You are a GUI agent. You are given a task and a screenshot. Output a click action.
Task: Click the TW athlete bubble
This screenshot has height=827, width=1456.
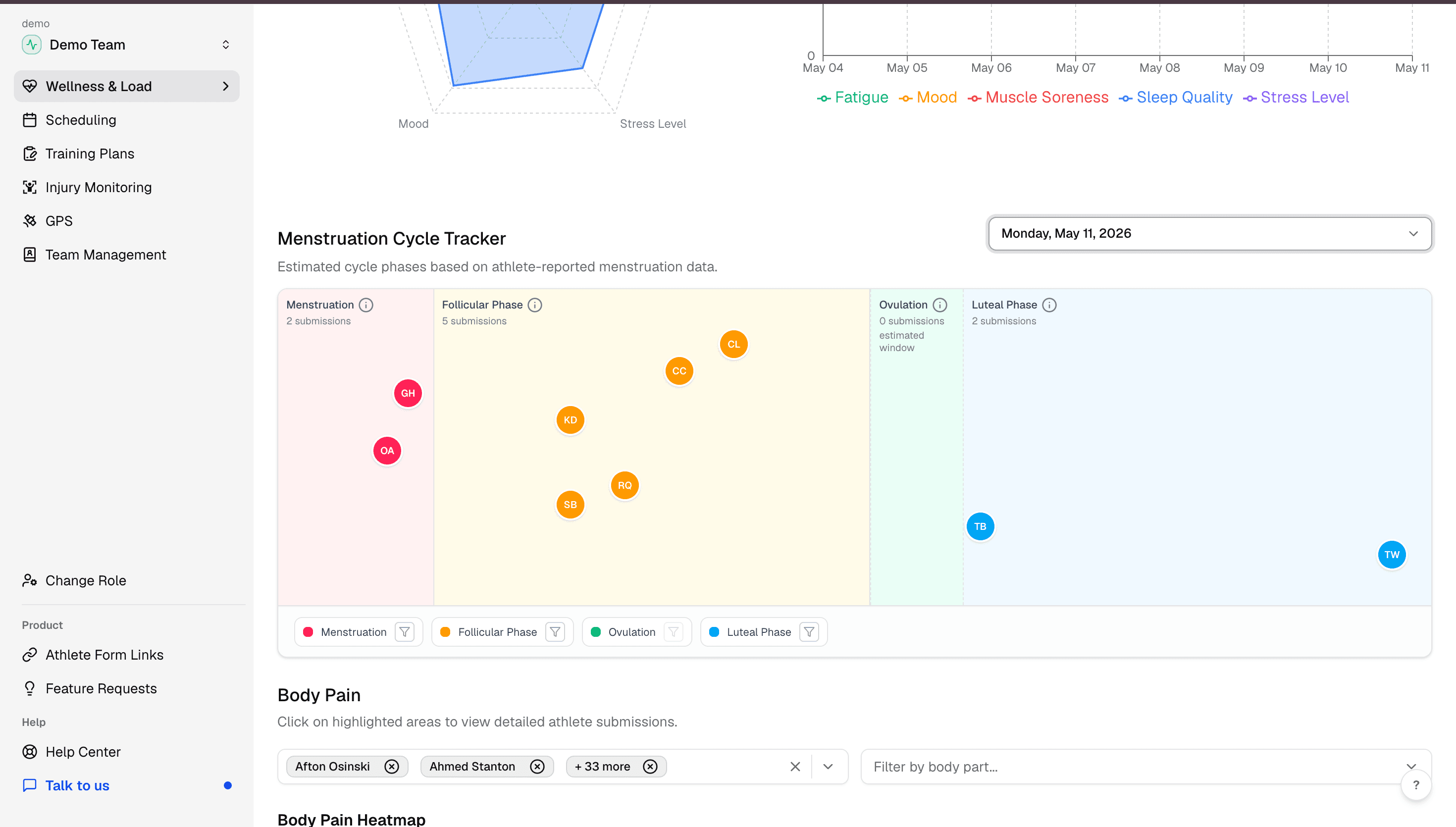(1392, 555)
